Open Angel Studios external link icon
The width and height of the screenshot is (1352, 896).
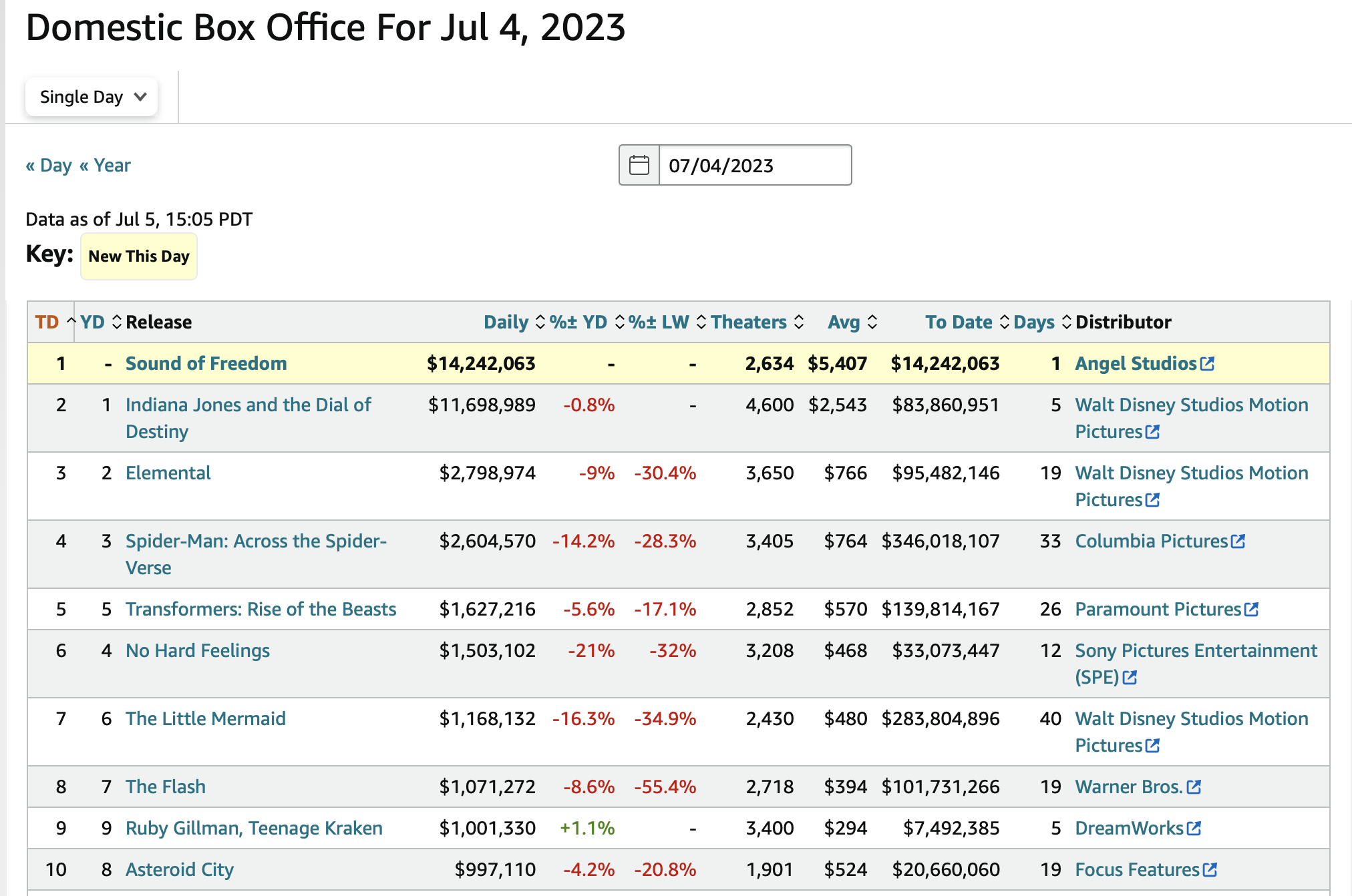point(1207,364)
